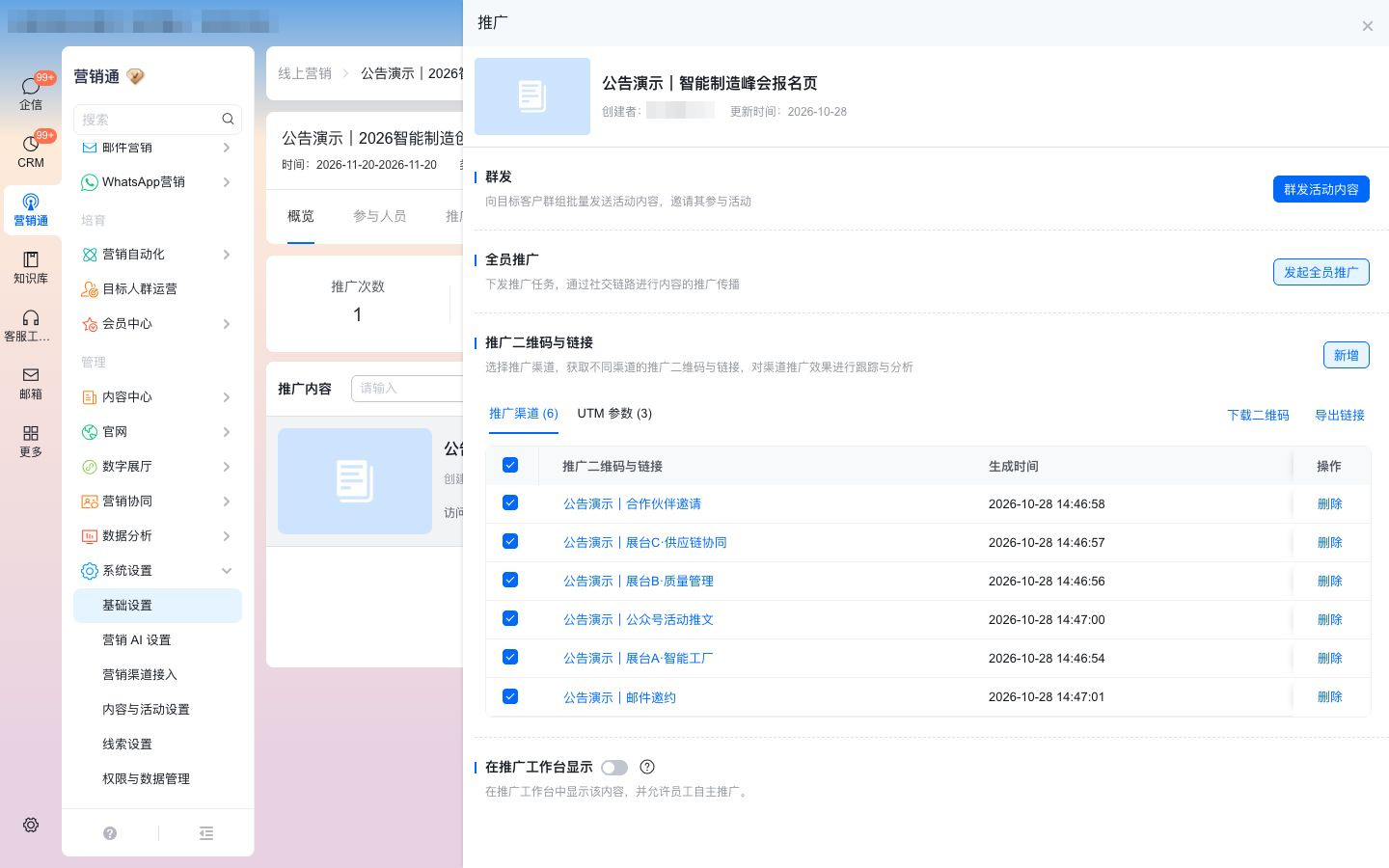Screen dimensions: 1389x868
Task: Expand the 内容中心 chevron
Action: pos(227,396)
